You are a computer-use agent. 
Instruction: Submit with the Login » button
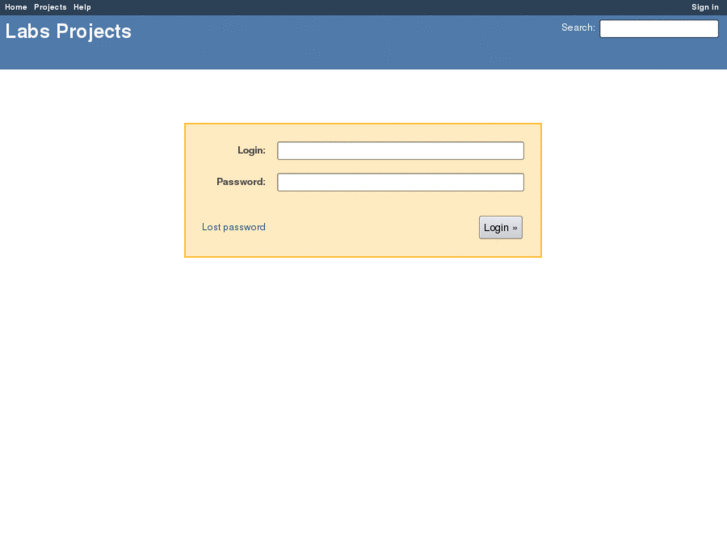(x=501, y=228)
